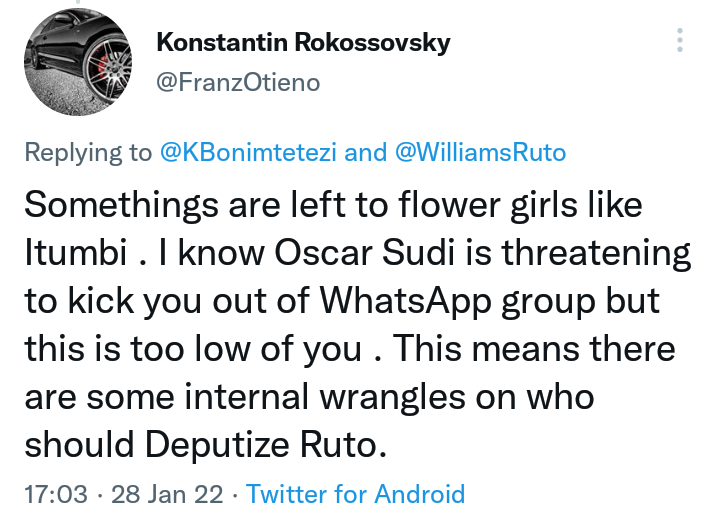
Task: Click the word 'threatening' in the tweet
Action: [596, 253]
